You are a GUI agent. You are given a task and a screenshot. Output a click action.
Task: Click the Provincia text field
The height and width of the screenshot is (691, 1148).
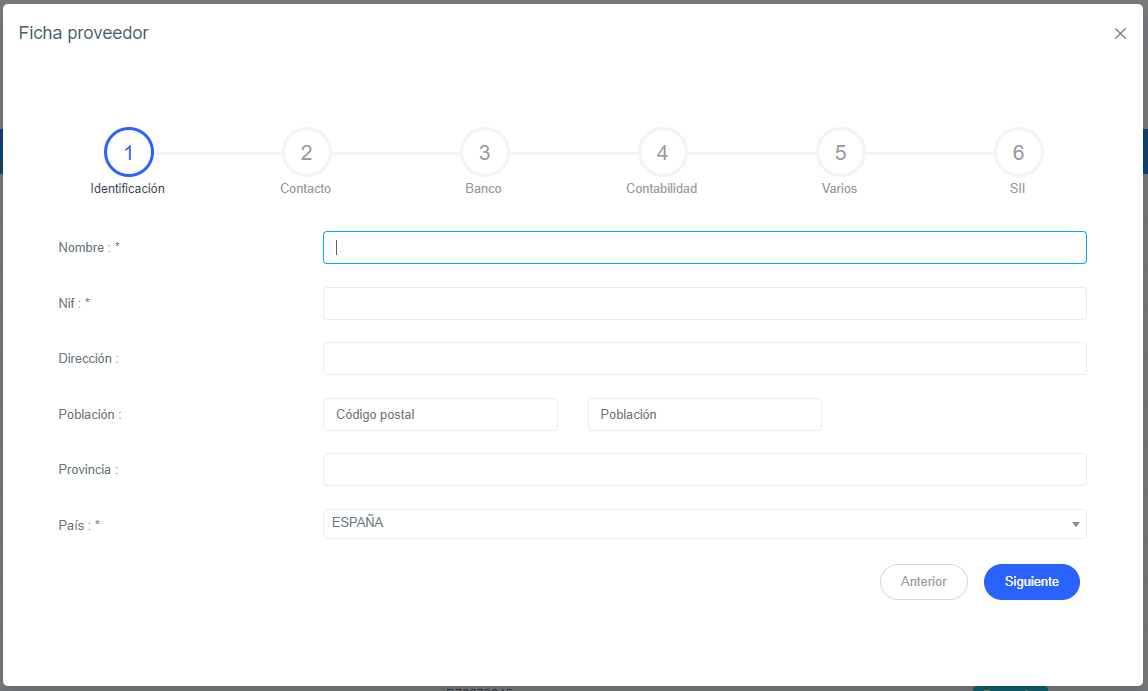point(704,470)
